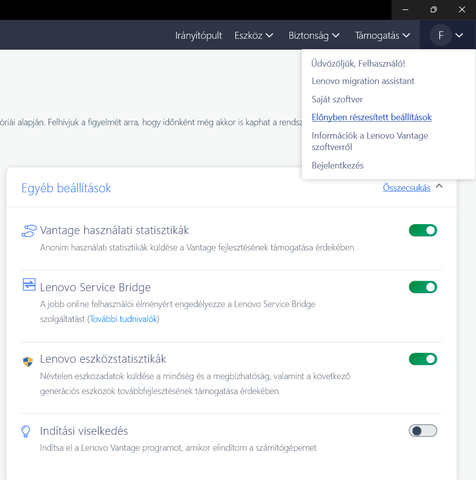Screen dimensions: 476x480
Task: Open the Biztonság dropdown menu
Action: (x=314, y=35)
